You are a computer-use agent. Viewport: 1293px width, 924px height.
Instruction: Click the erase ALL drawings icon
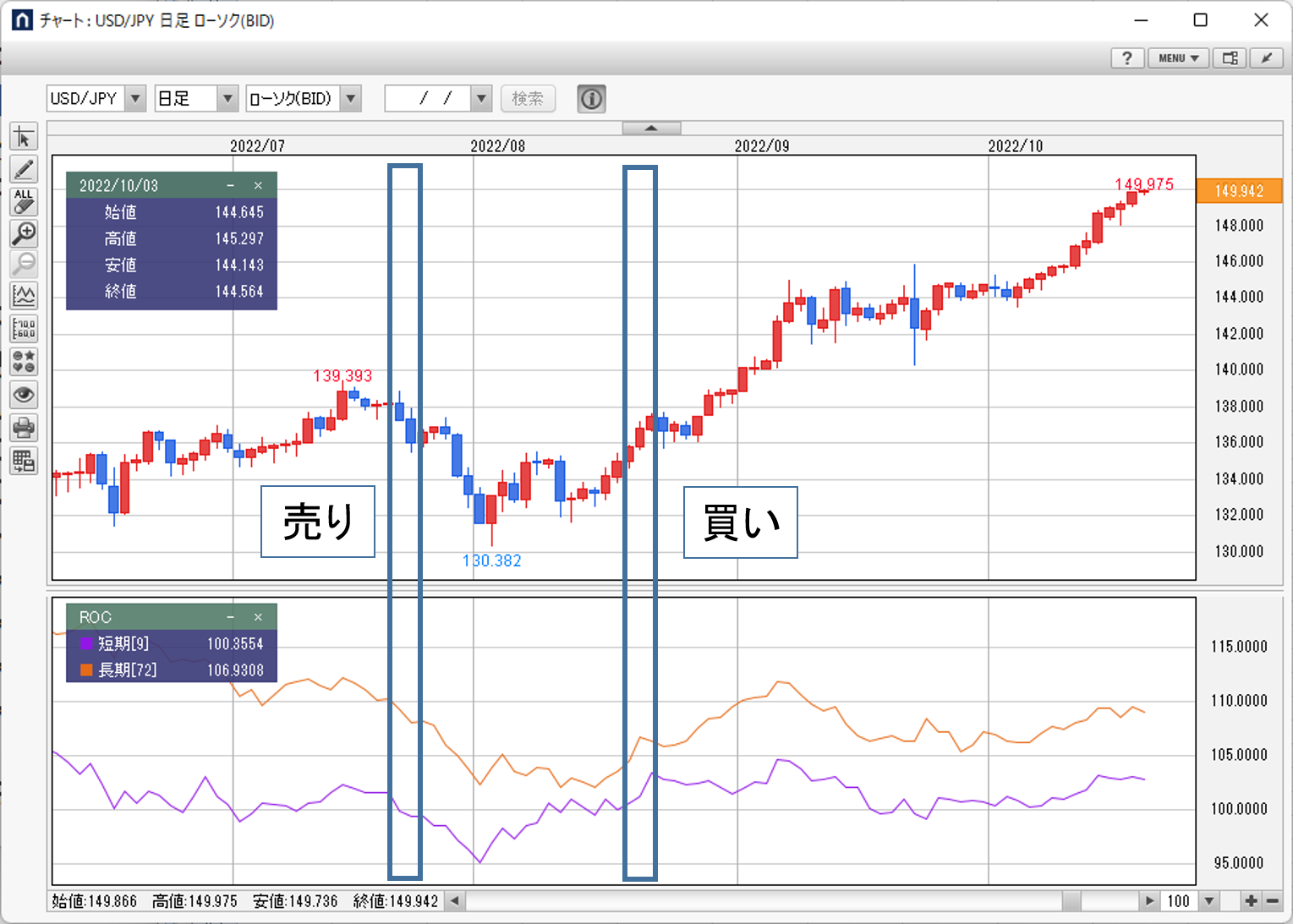(24, 201)
